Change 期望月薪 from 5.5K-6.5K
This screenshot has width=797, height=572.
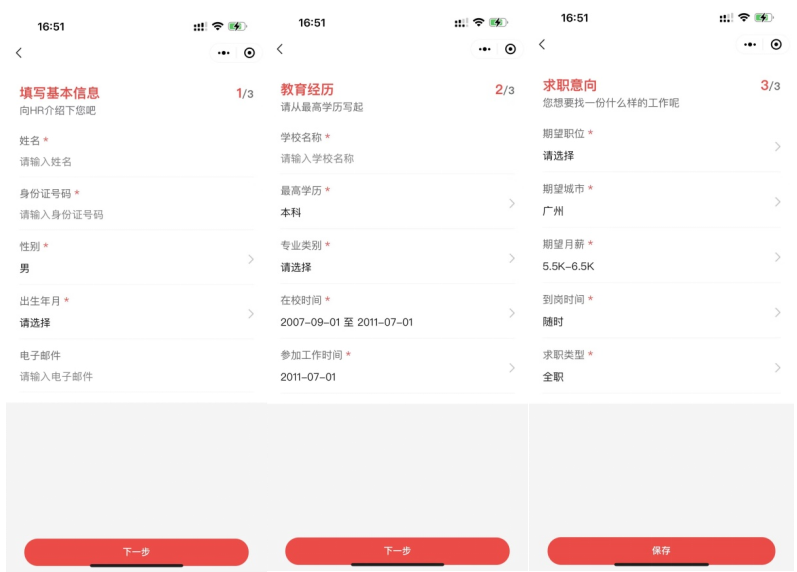coord(660,257)
